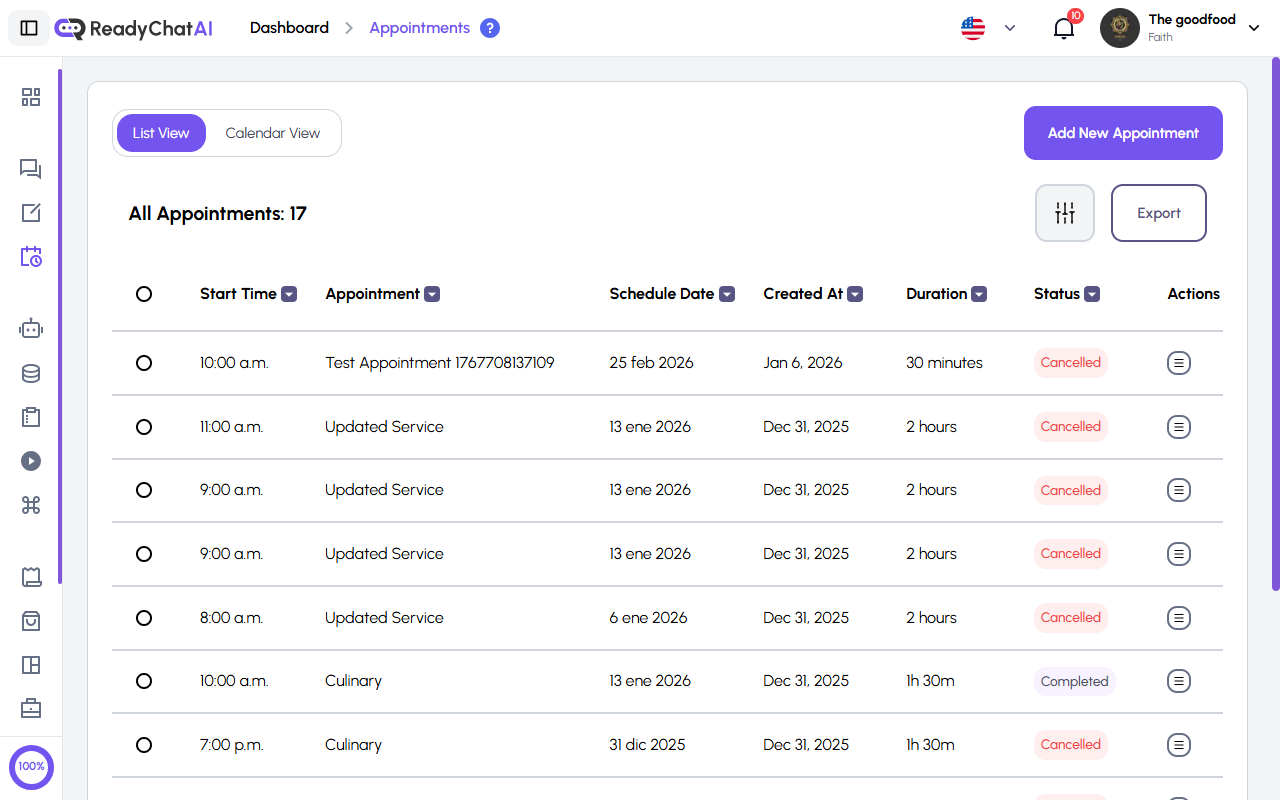This screenshot has width=1280, height=800.
Task: Open The goodfood account dropdown
Action: coord(1254,28)
